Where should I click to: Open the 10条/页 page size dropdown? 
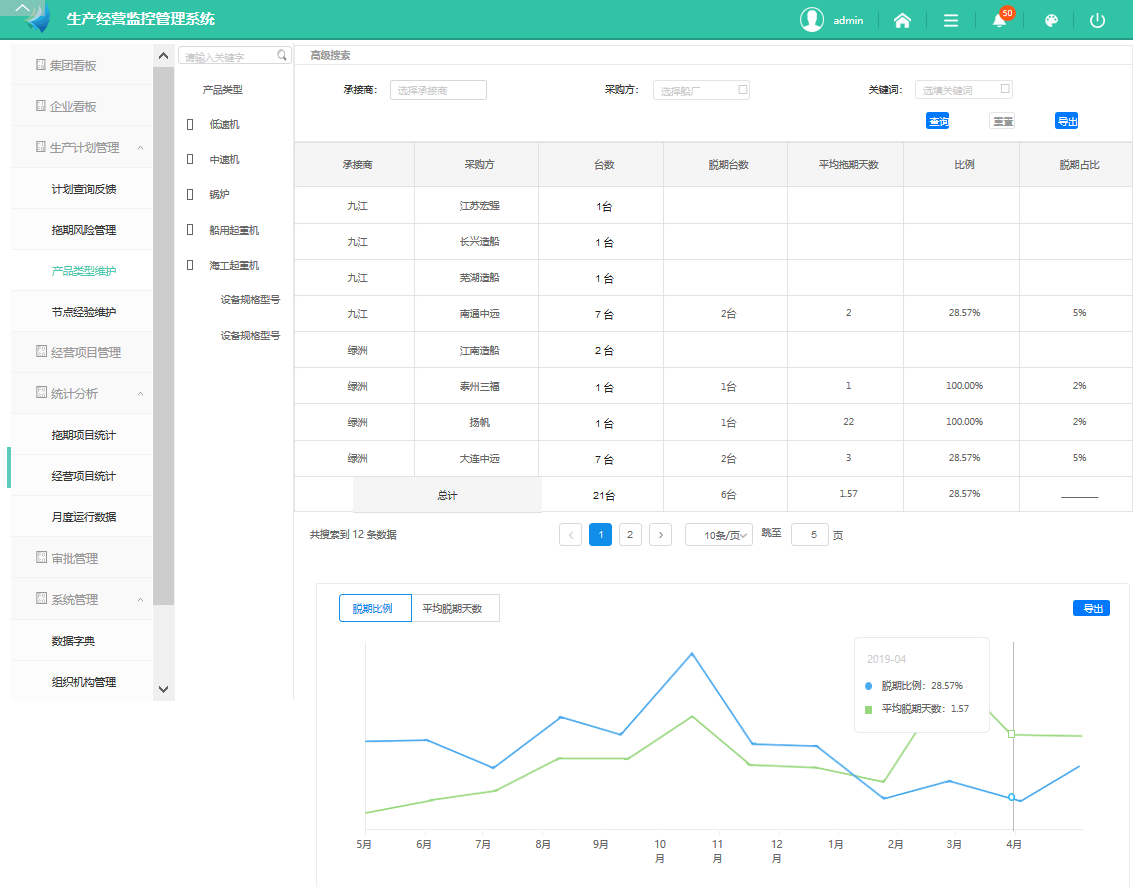click(718, 535)
